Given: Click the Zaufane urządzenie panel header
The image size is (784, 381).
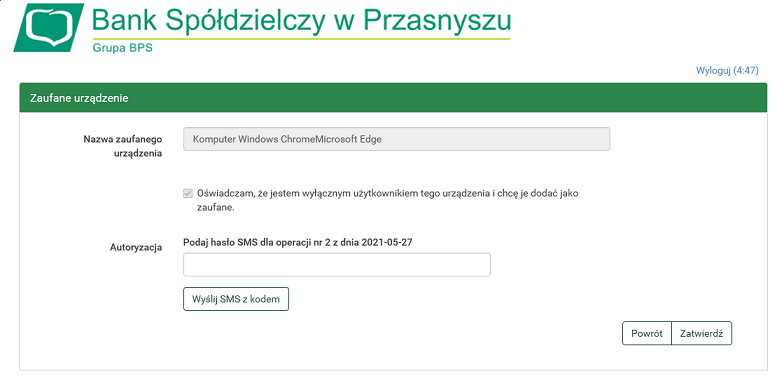Looking at the screenshot, I should [393, 98].
